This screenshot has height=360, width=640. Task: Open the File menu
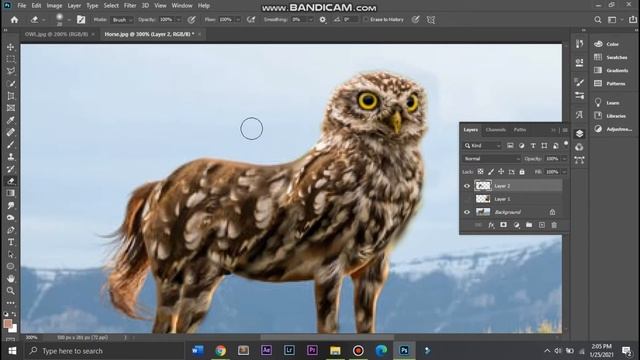tap(22, 6)
